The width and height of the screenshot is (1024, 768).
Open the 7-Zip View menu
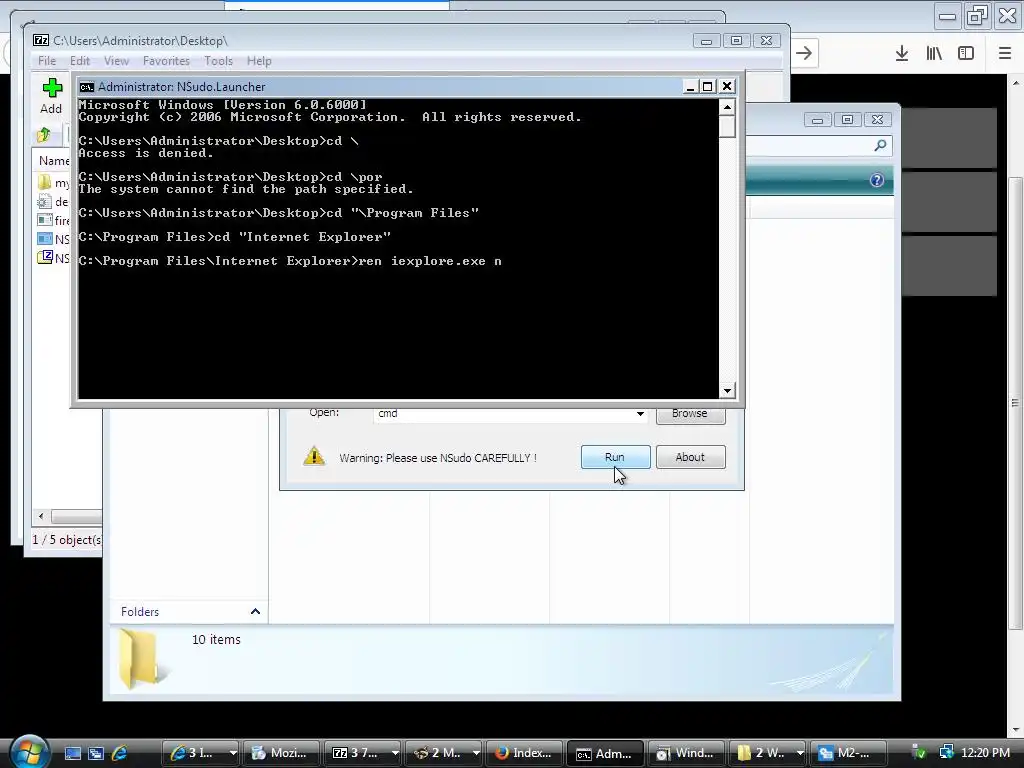(x=116, y=61)
